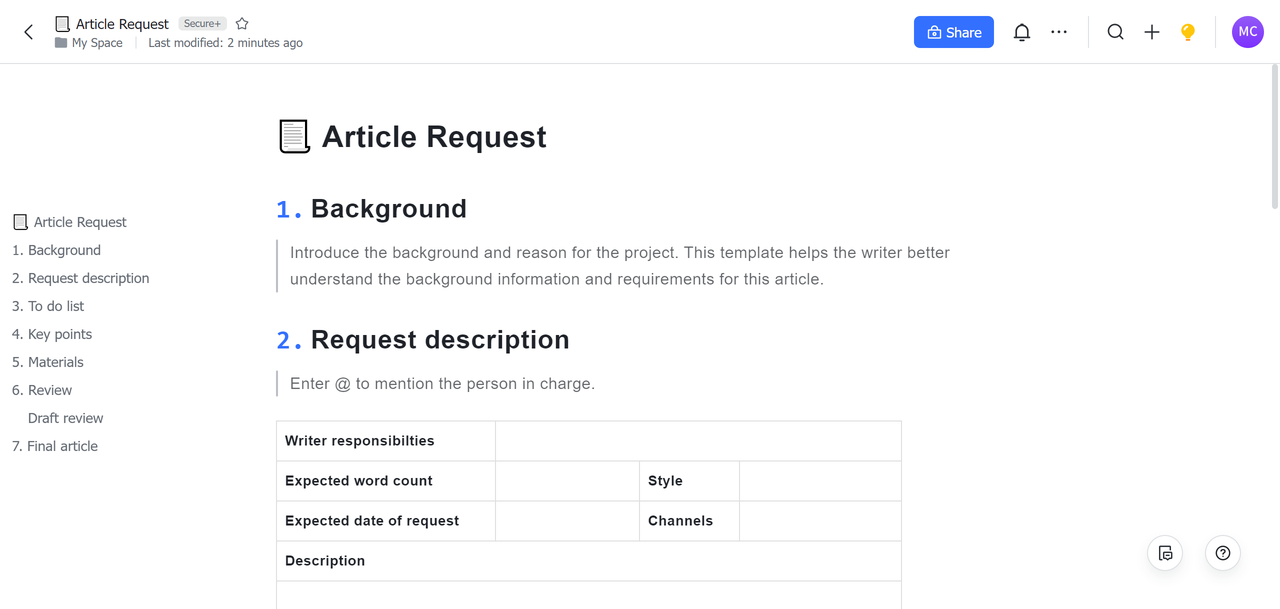Click the help question mark button
1280x609 pixels.
(1222, 553)
